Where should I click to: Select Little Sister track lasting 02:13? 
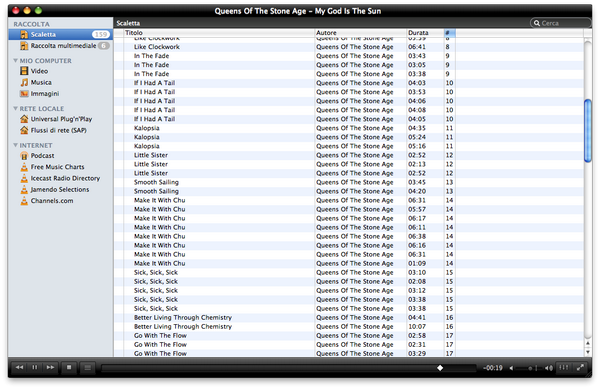[x=349, y=164]
